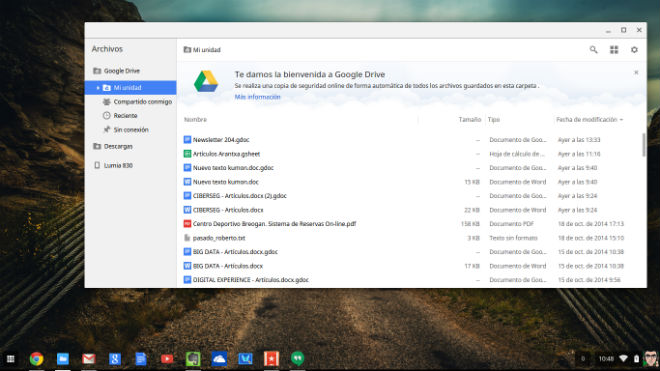Open the Files settings gear menu

(634, 50)
